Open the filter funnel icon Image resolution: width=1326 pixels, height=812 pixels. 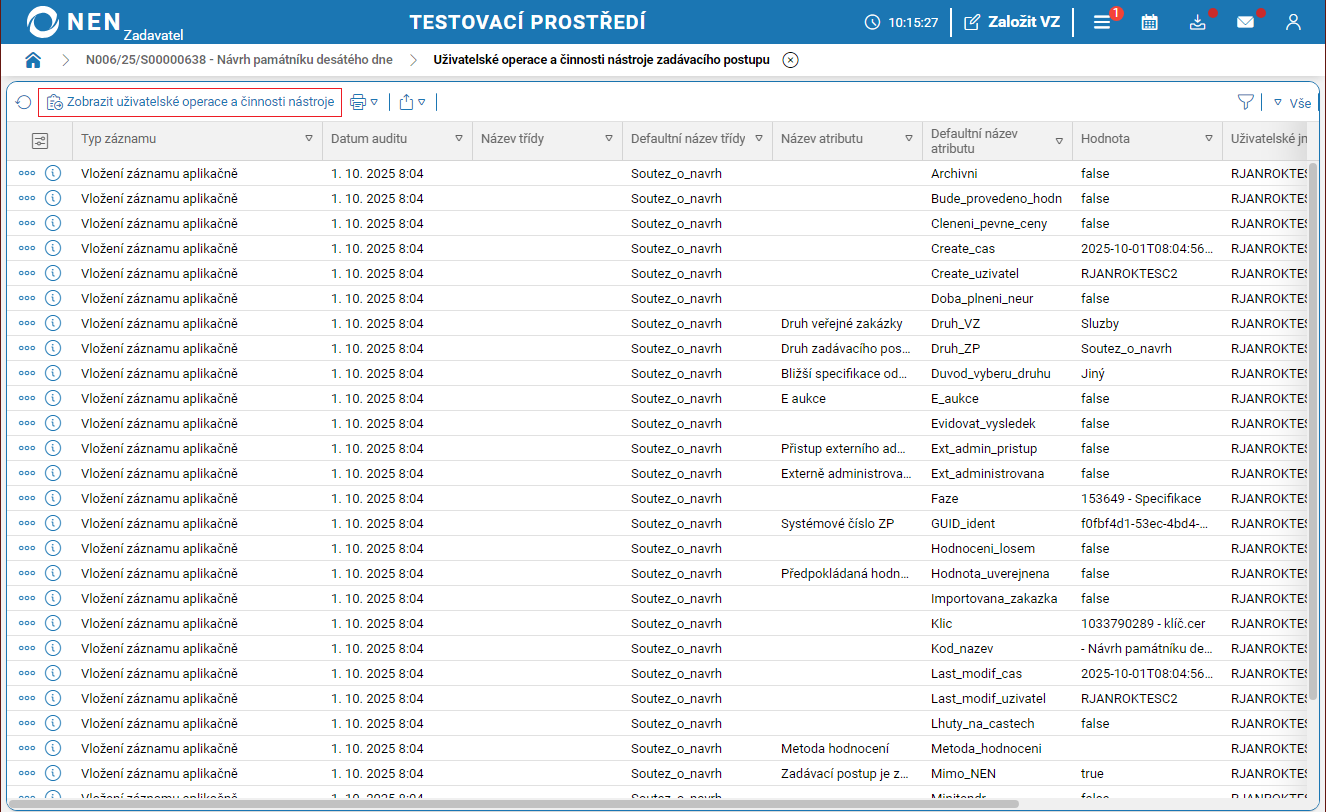point(1245,102)
